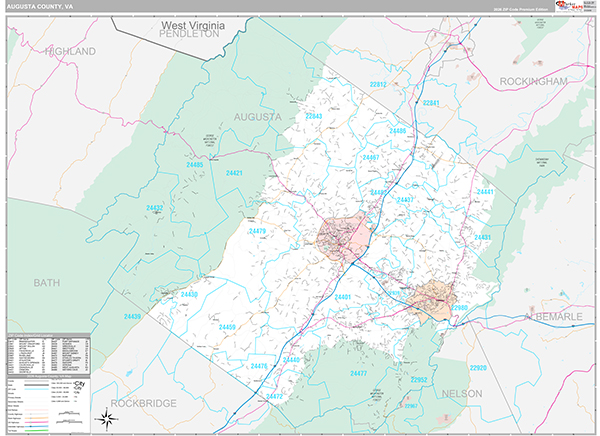600x436 pixels.
Task: Select the Augusta County, VA title
Action: (41, 6)
